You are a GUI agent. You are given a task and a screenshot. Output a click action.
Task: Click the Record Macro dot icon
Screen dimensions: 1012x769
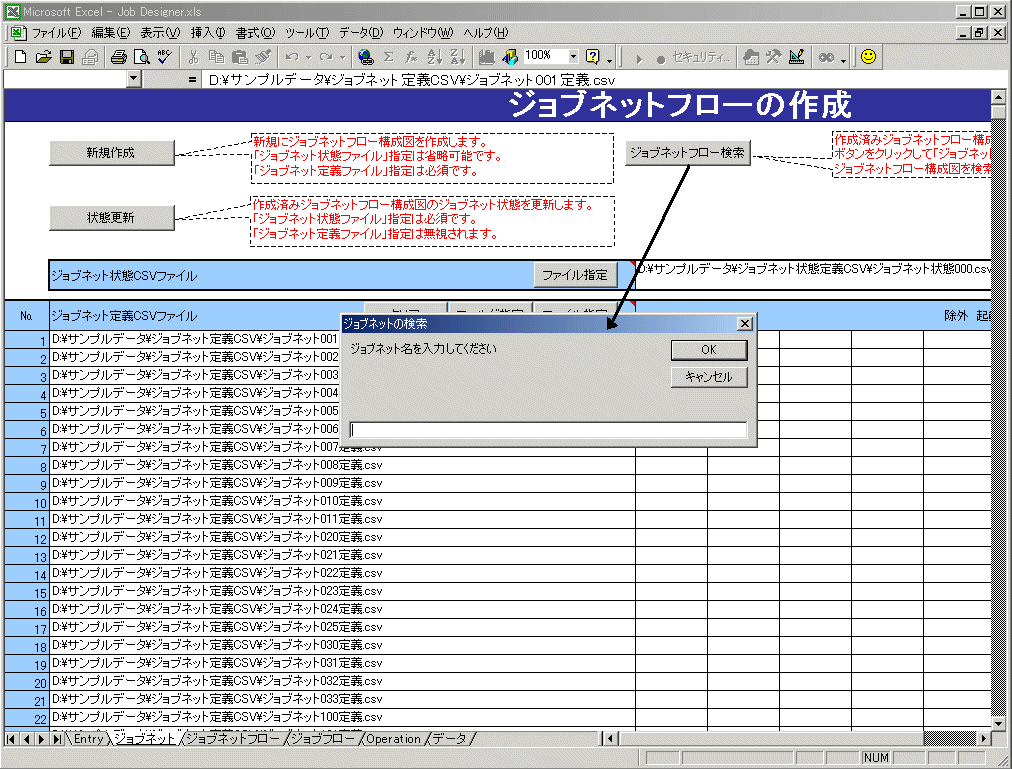click(x=660, y=59)
